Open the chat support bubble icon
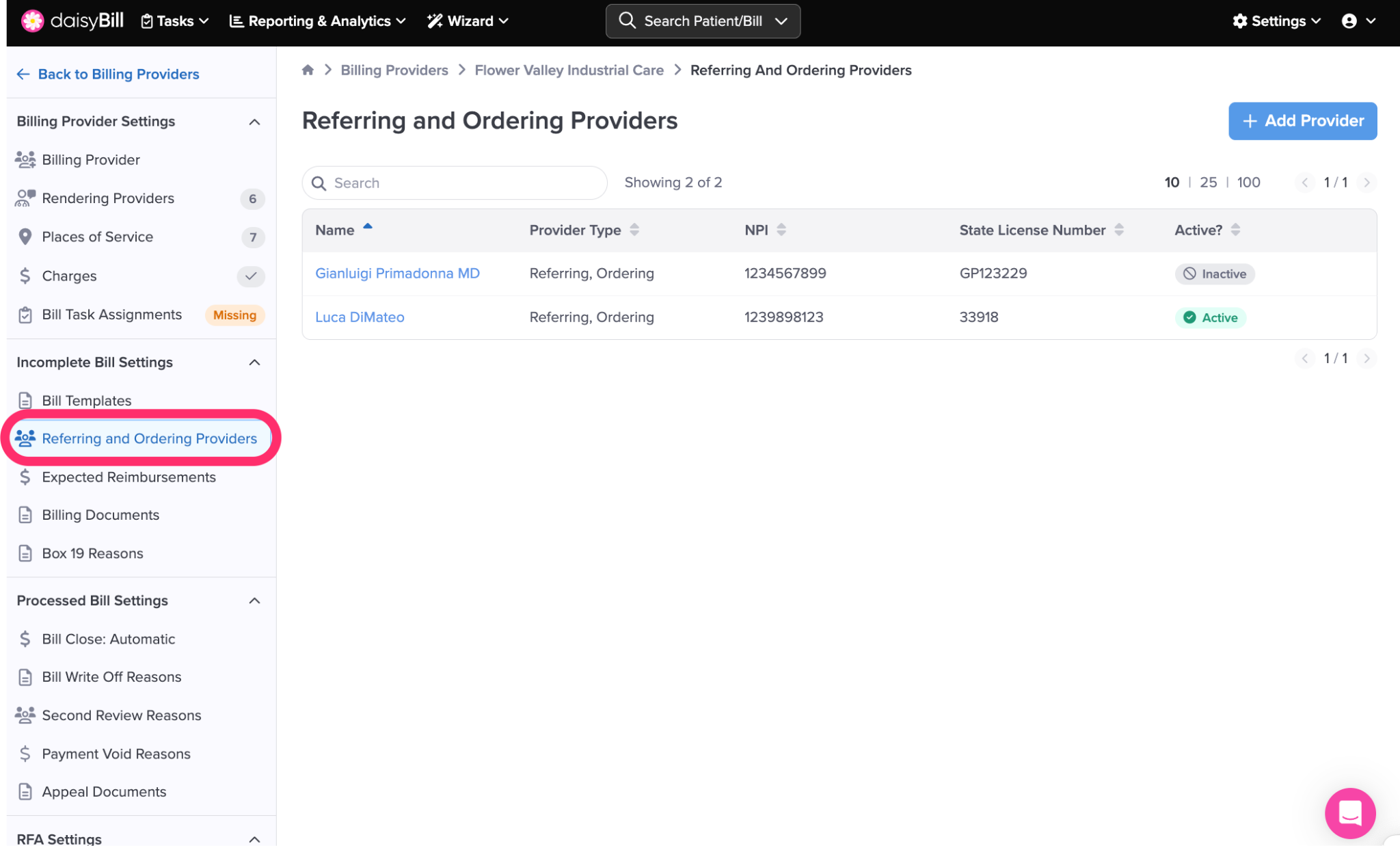 (1349, 812)
